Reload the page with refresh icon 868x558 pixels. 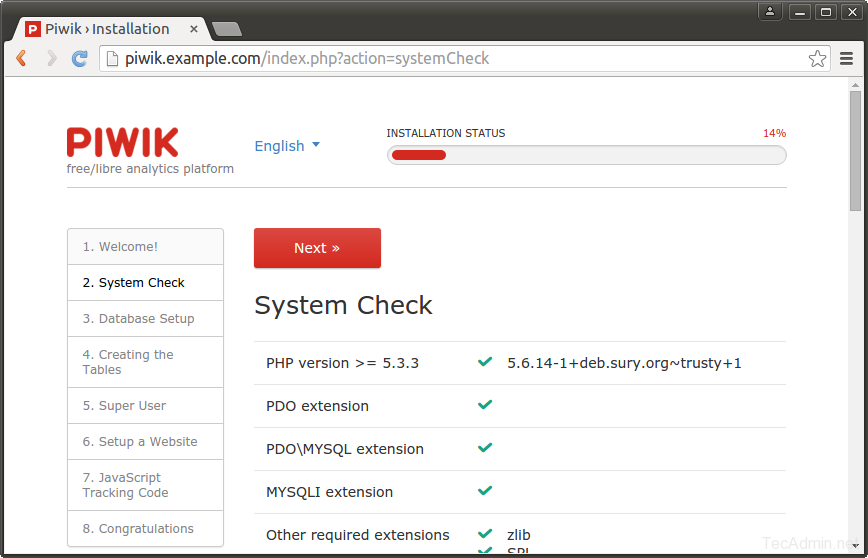(x=80, y=59)
